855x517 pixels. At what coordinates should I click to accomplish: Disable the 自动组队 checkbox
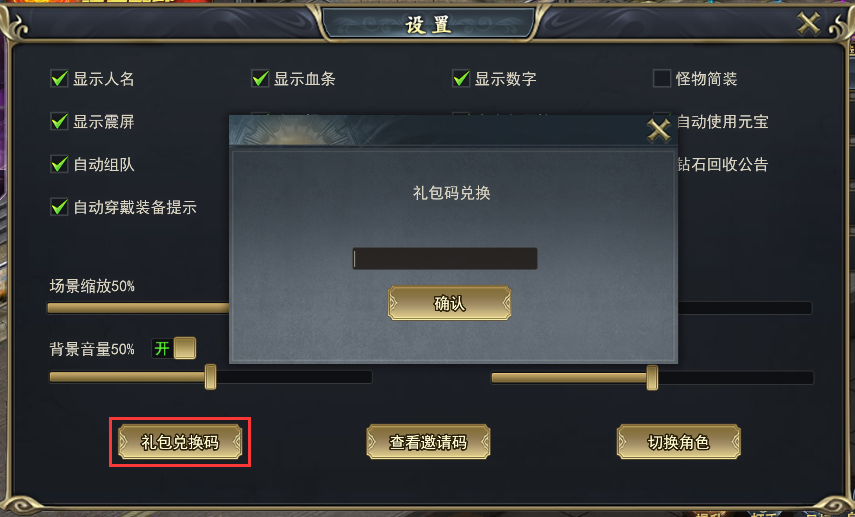pyautogui.click(x=59, y=164)
